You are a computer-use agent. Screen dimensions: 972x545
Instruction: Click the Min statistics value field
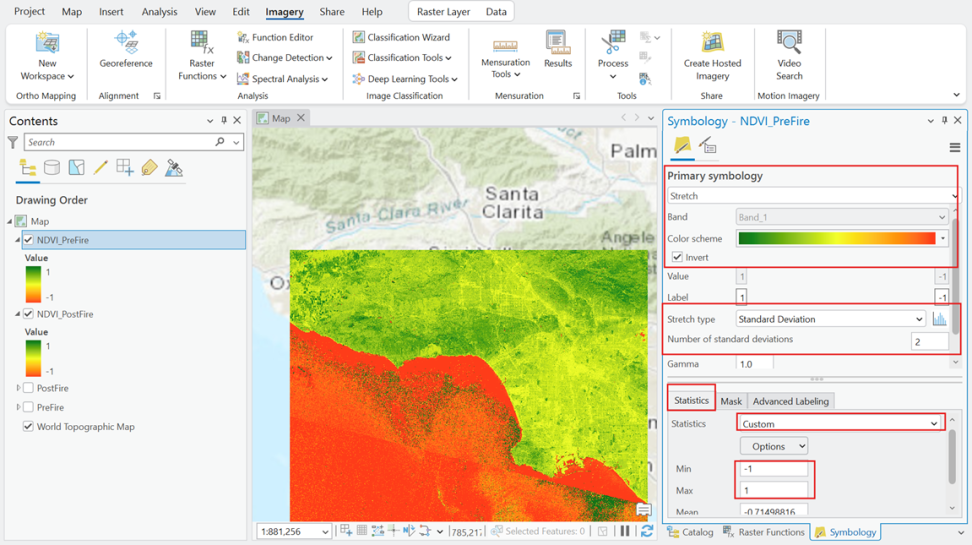pos(774,469)
